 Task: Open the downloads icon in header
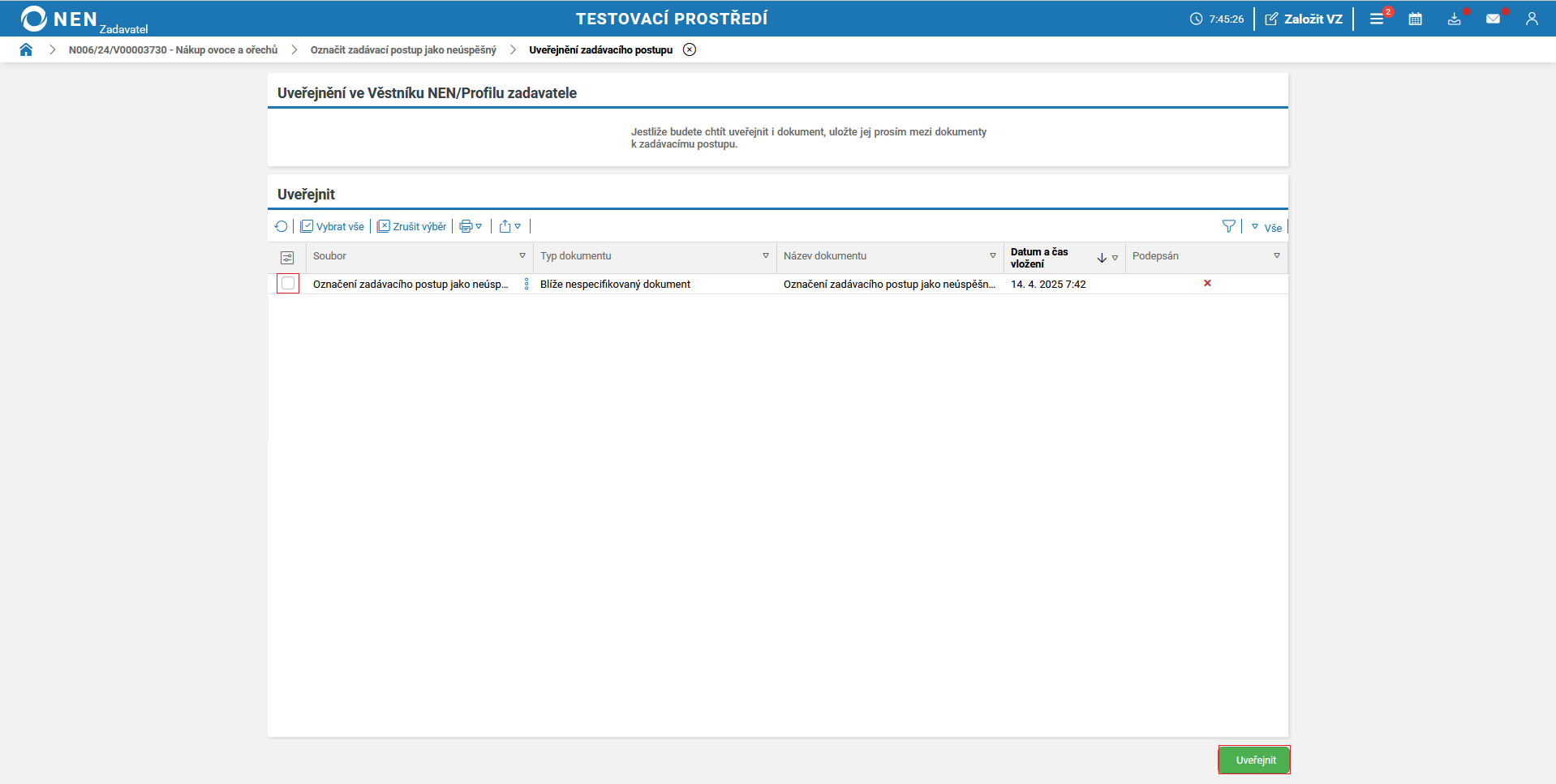[1454, 19]
